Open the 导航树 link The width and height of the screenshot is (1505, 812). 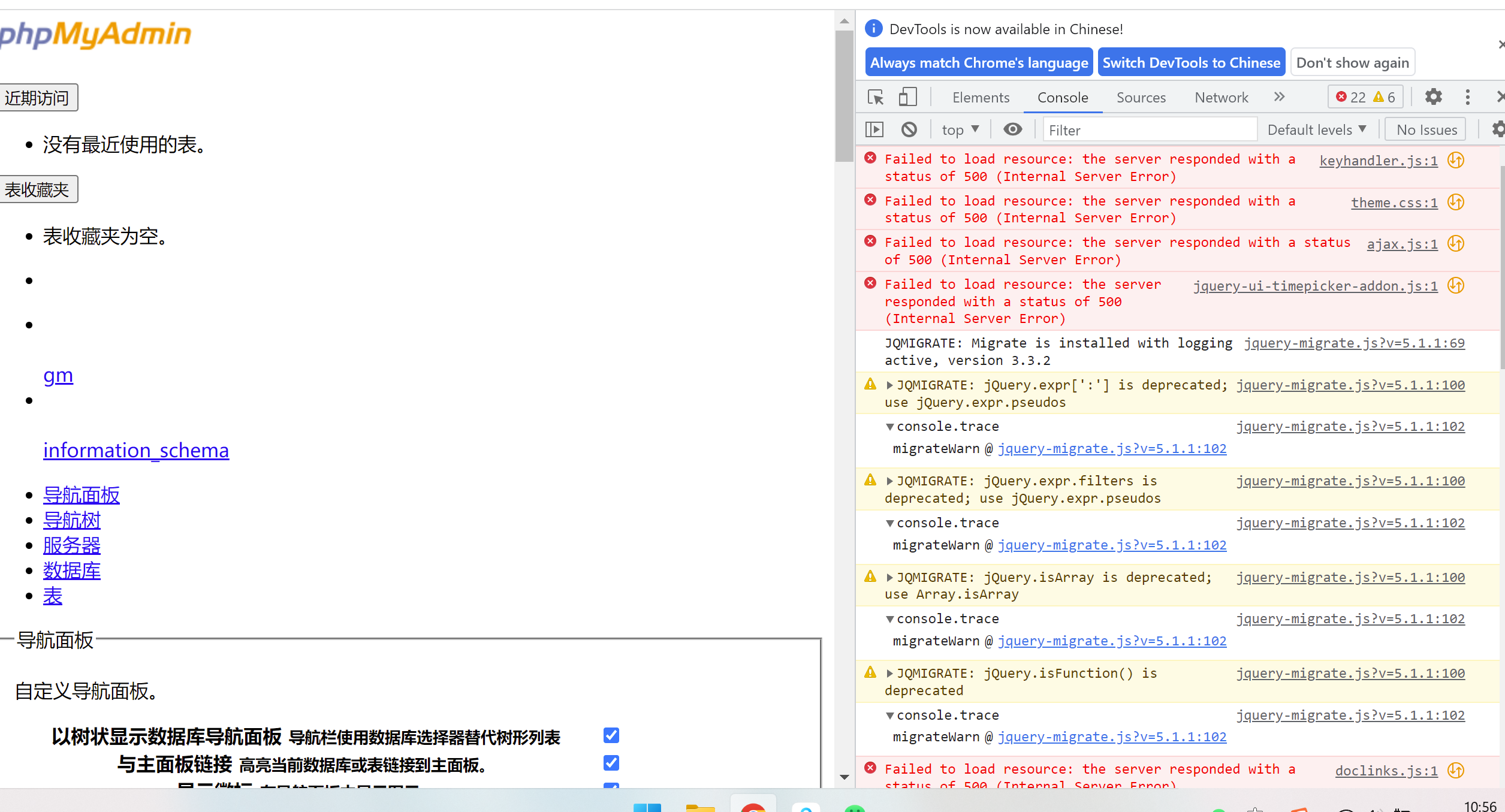point(72,520)
